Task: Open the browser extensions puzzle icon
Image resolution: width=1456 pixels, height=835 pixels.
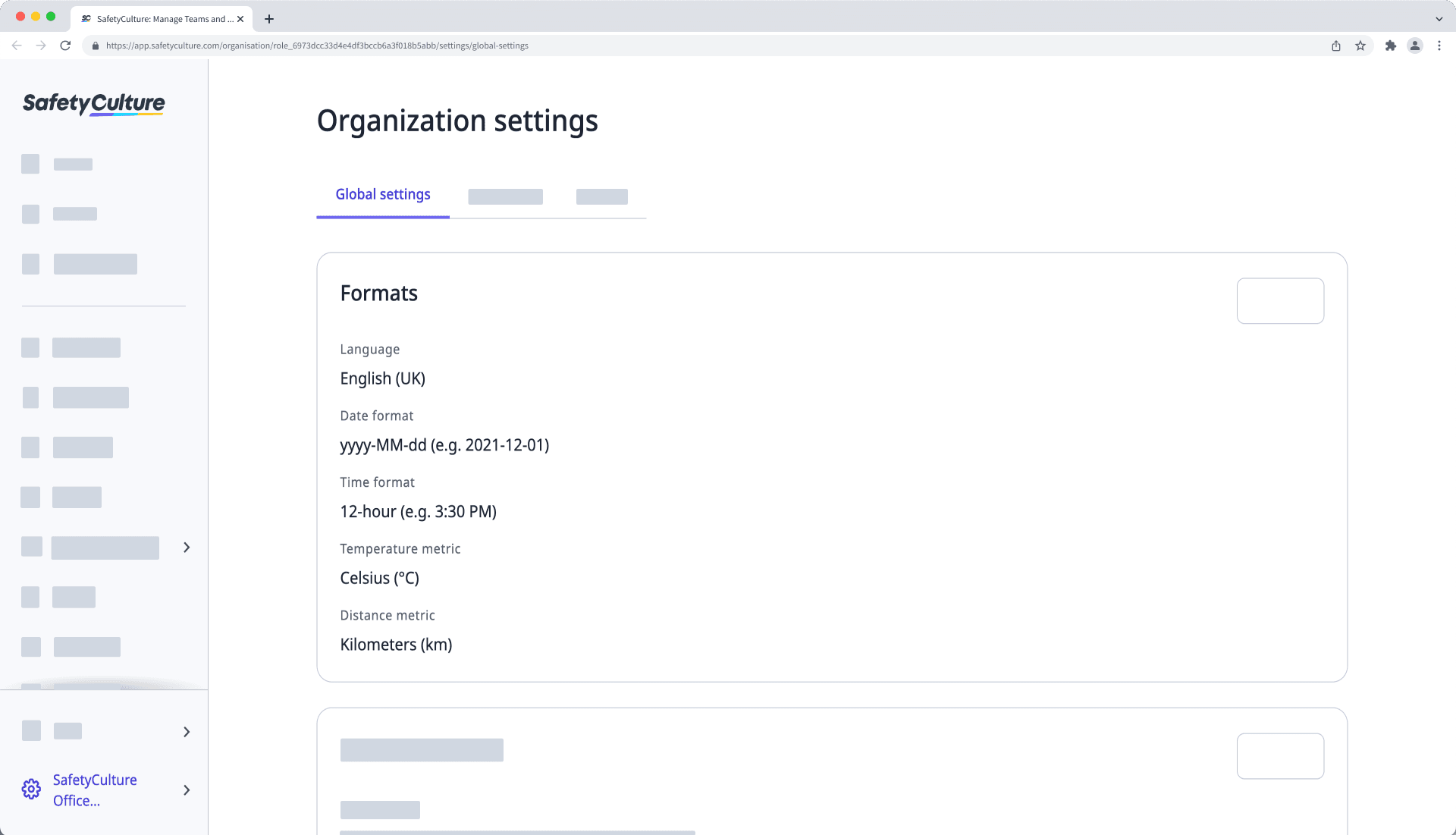Action: point(1391,46)
